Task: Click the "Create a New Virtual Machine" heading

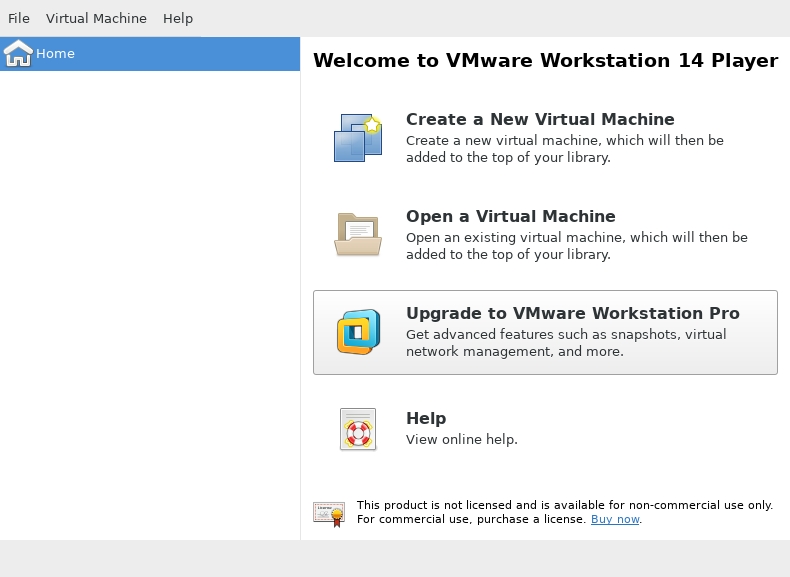Action: tap(540, 120)
